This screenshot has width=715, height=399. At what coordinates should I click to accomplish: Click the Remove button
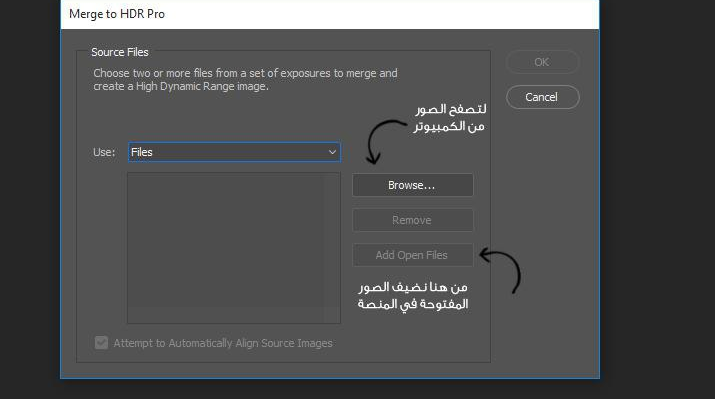pyautogui.click(x=413, y=220)
